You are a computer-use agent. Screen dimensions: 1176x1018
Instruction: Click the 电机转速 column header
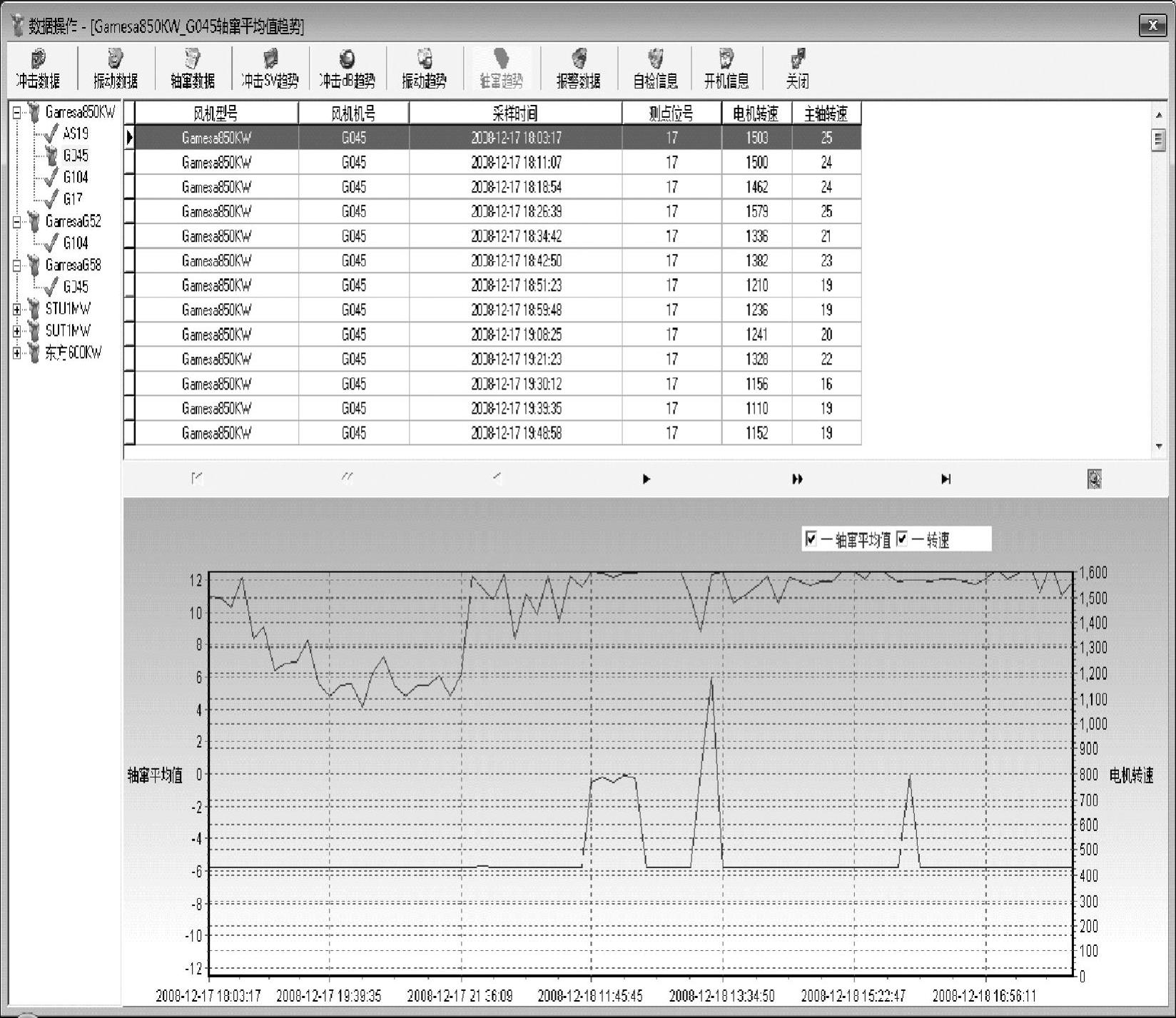[756, 113]
